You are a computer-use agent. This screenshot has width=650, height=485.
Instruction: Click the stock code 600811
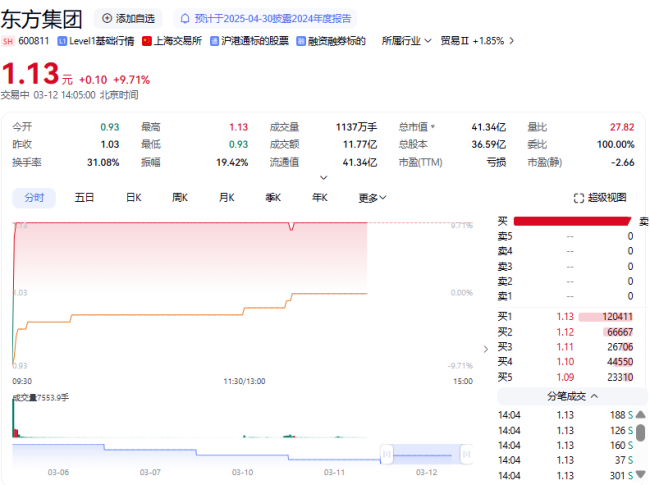[34, 41]
